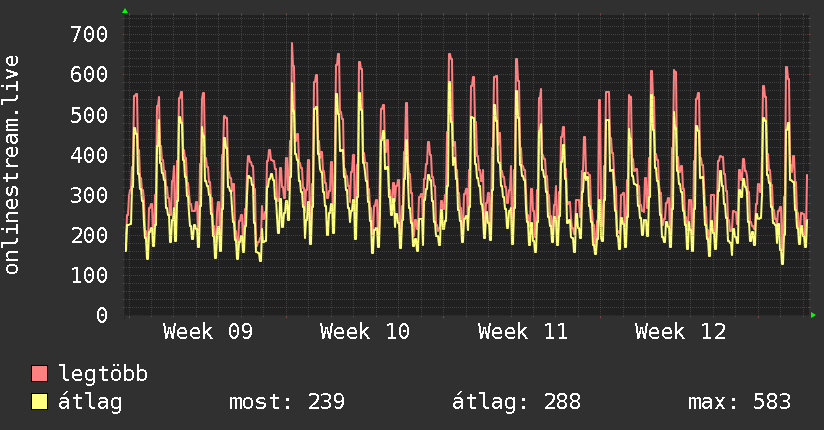
Task: Click the yellow átlag legend swatch
Action: pyautogui.click(x=39, y=402)
